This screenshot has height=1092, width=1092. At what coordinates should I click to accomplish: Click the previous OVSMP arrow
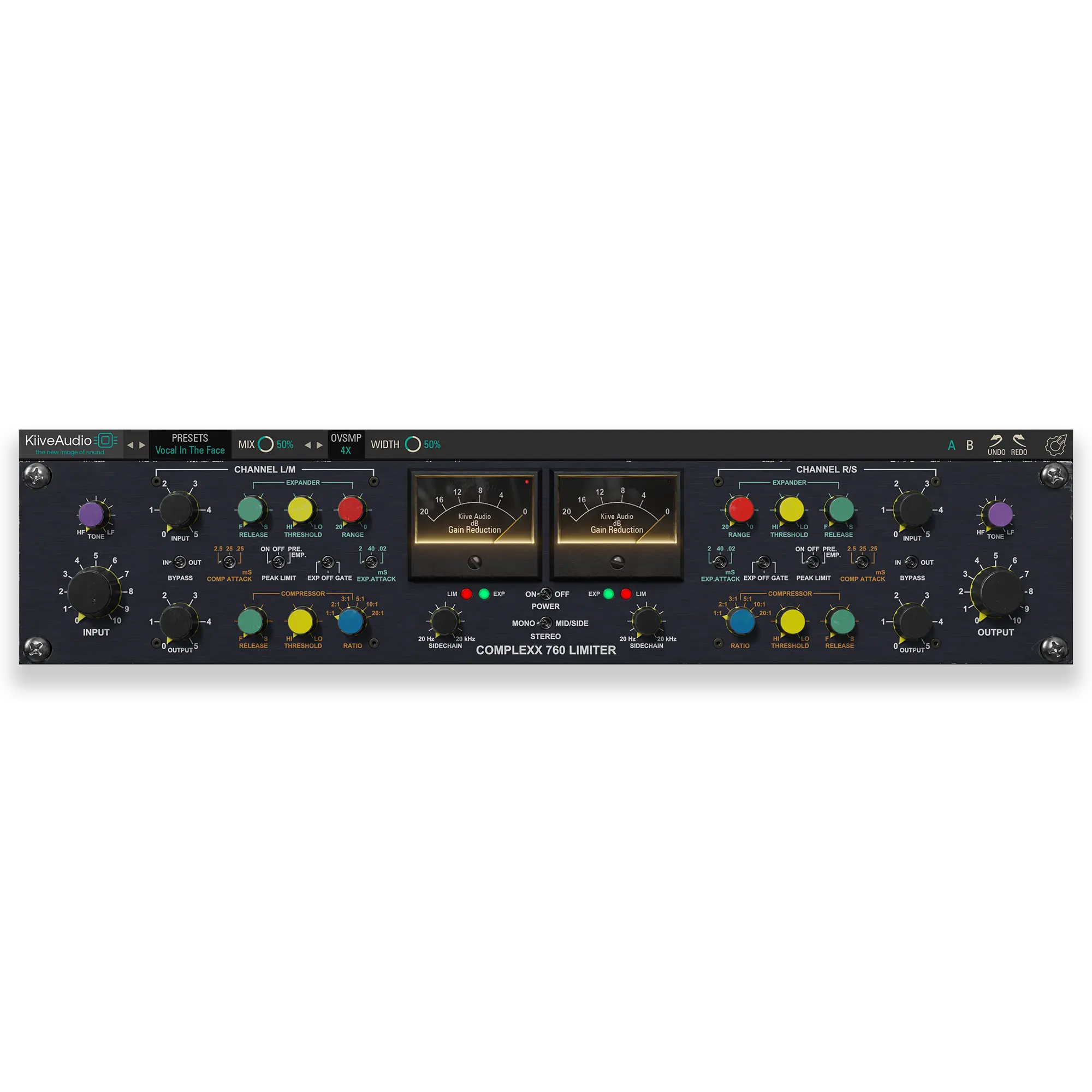coord(308,444)
